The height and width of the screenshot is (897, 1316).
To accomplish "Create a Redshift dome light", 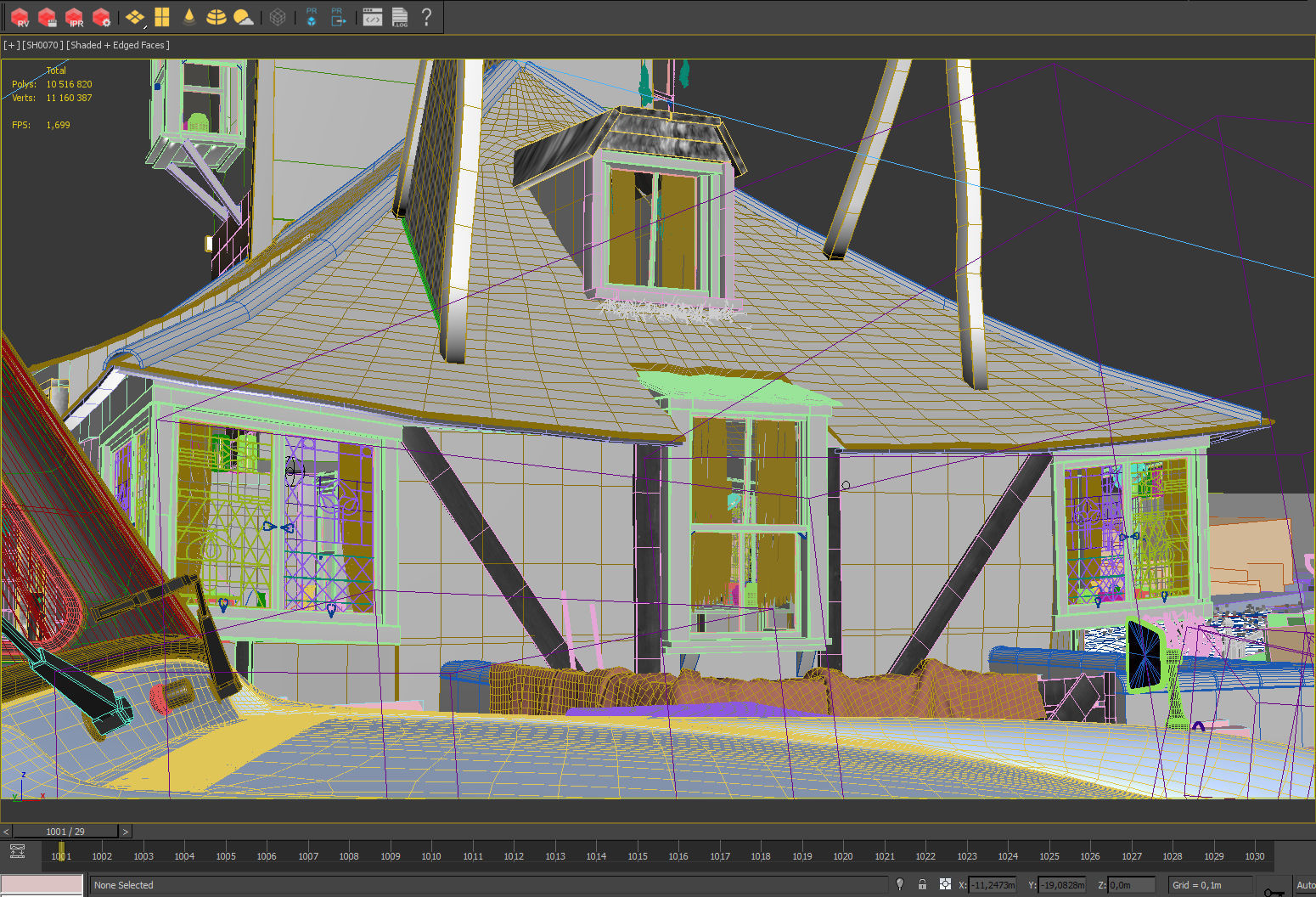I will tap(216, 17).
